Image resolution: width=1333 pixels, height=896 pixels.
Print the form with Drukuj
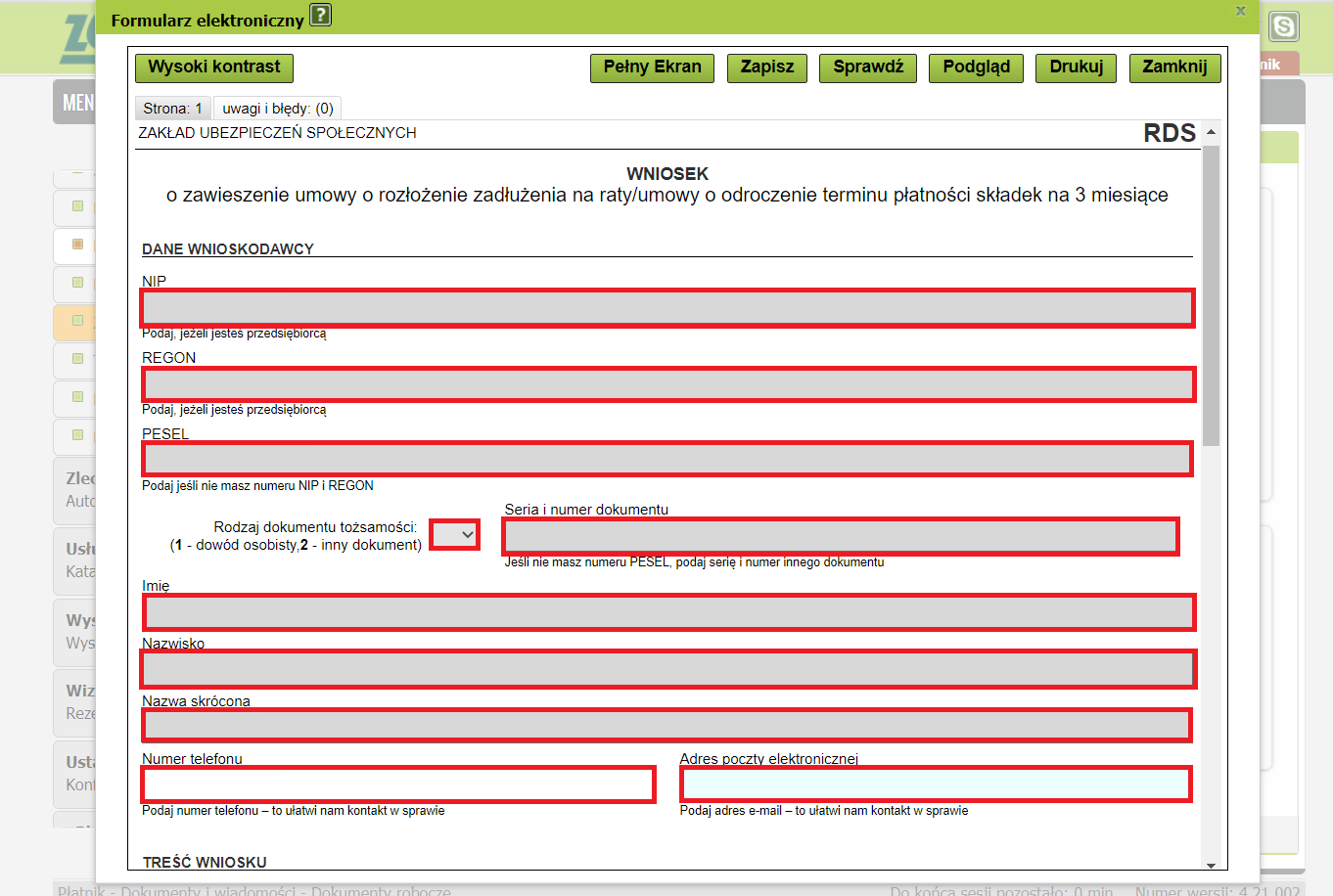(1077, 67)
